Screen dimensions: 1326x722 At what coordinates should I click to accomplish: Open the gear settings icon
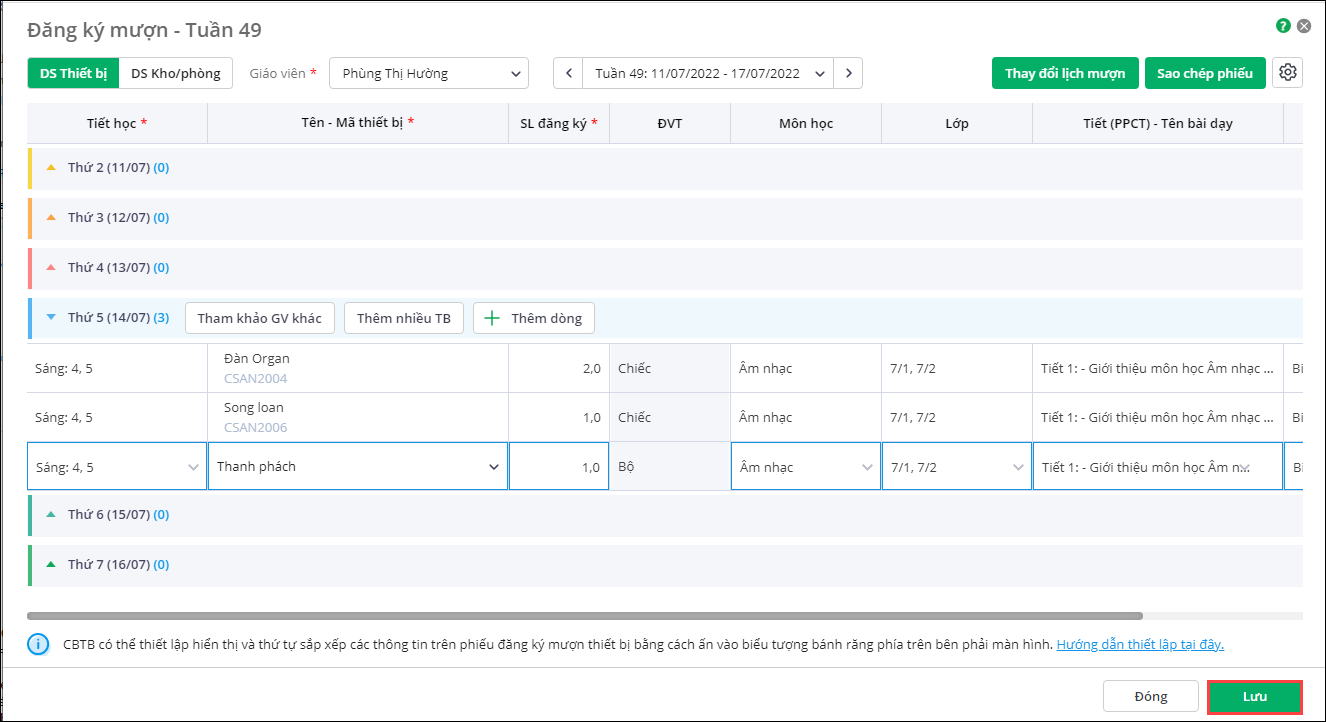pyautogui.click(x=1288, y=72)
